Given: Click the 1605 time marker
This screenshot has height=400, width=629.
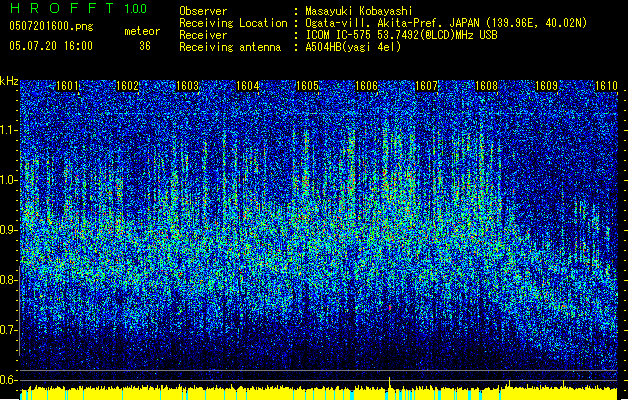Looking at the screenshot, I should (307, 86).
